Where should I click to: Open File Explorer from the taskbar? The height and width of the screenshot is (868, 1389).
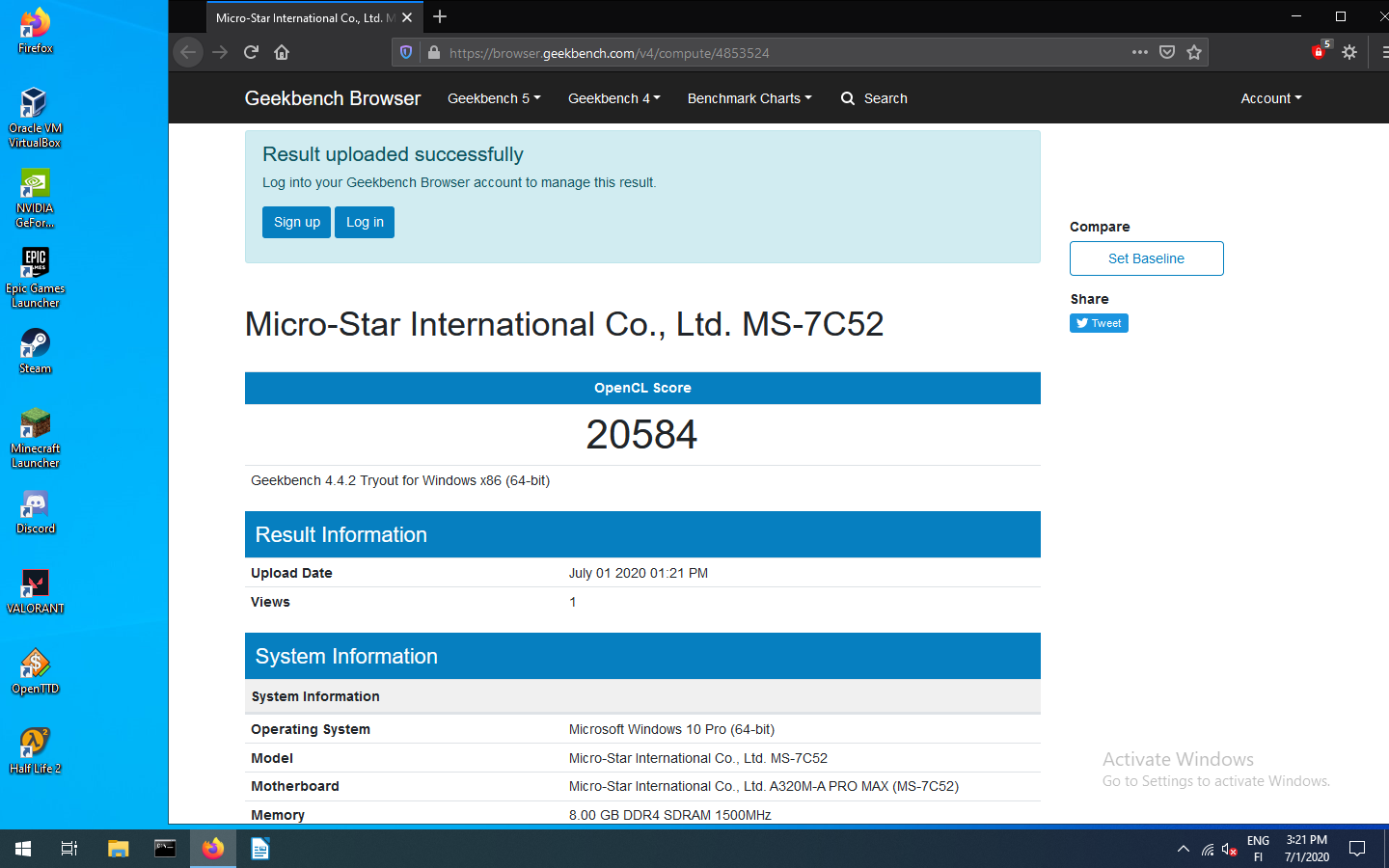118,849
